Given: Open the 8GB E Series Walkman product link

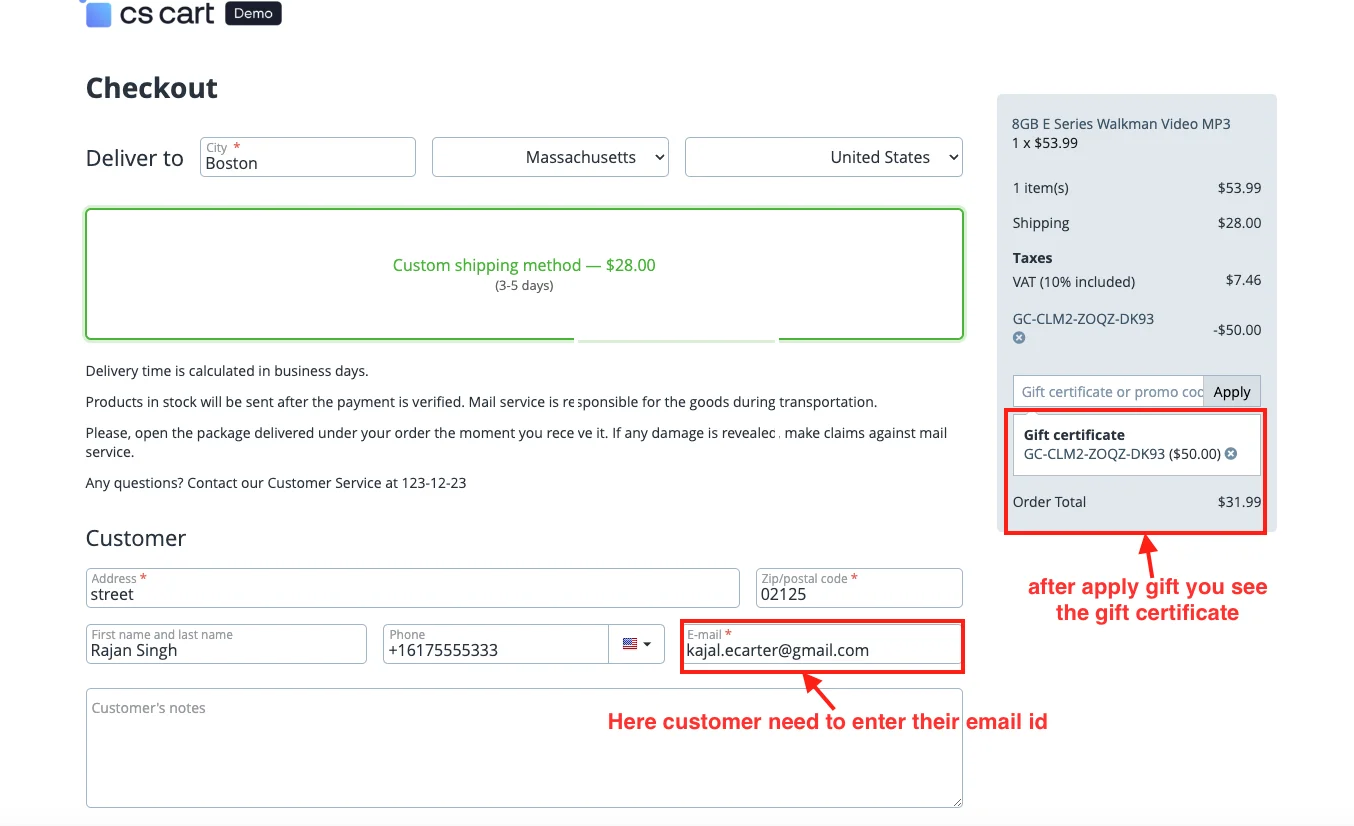Looking at the screenshot, I should (1120, 124).
